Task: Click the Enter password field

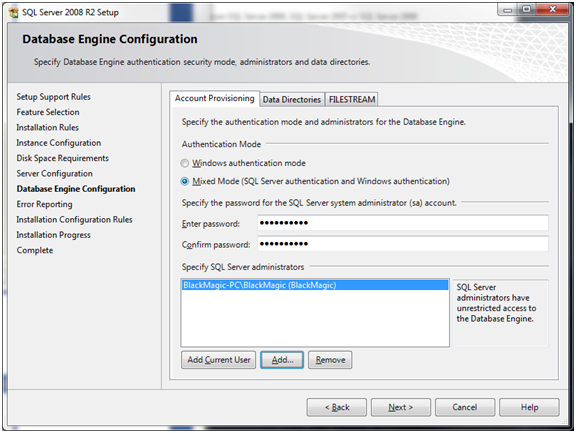Action: click(x=403, y=223)
